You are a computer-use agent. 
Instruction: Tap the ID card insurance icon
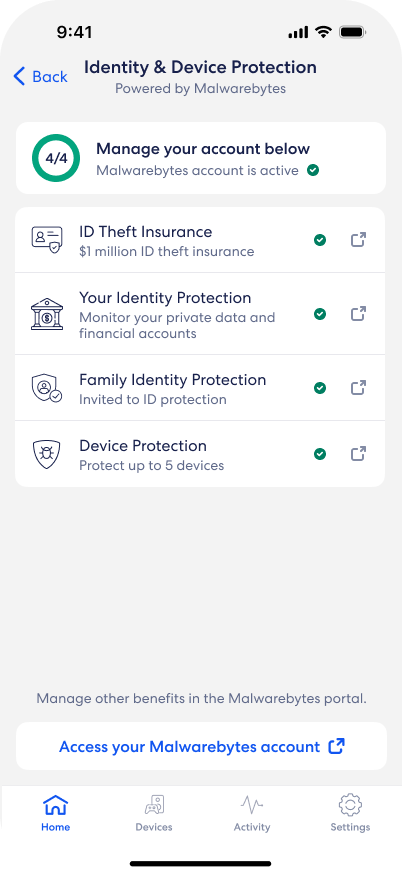(47, 240)
